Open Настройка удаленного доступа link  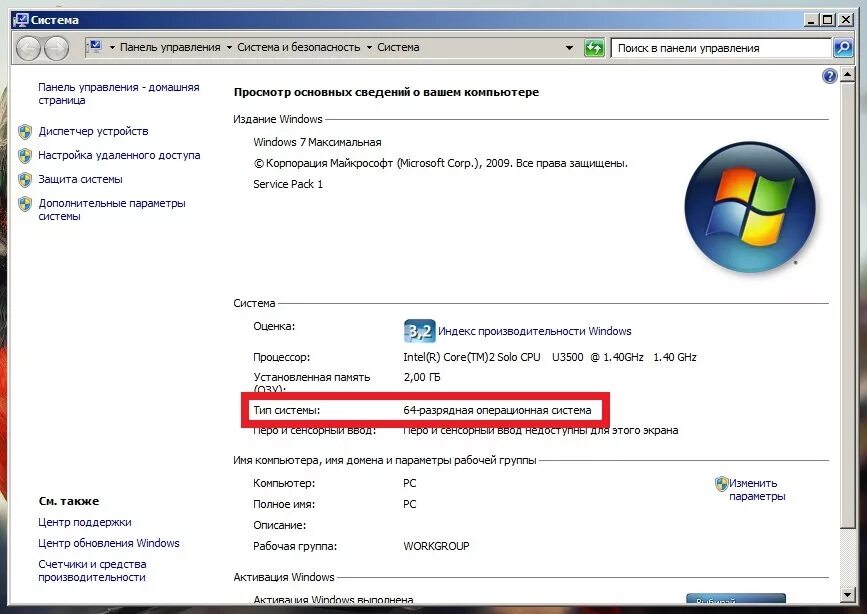click(119, 155)
